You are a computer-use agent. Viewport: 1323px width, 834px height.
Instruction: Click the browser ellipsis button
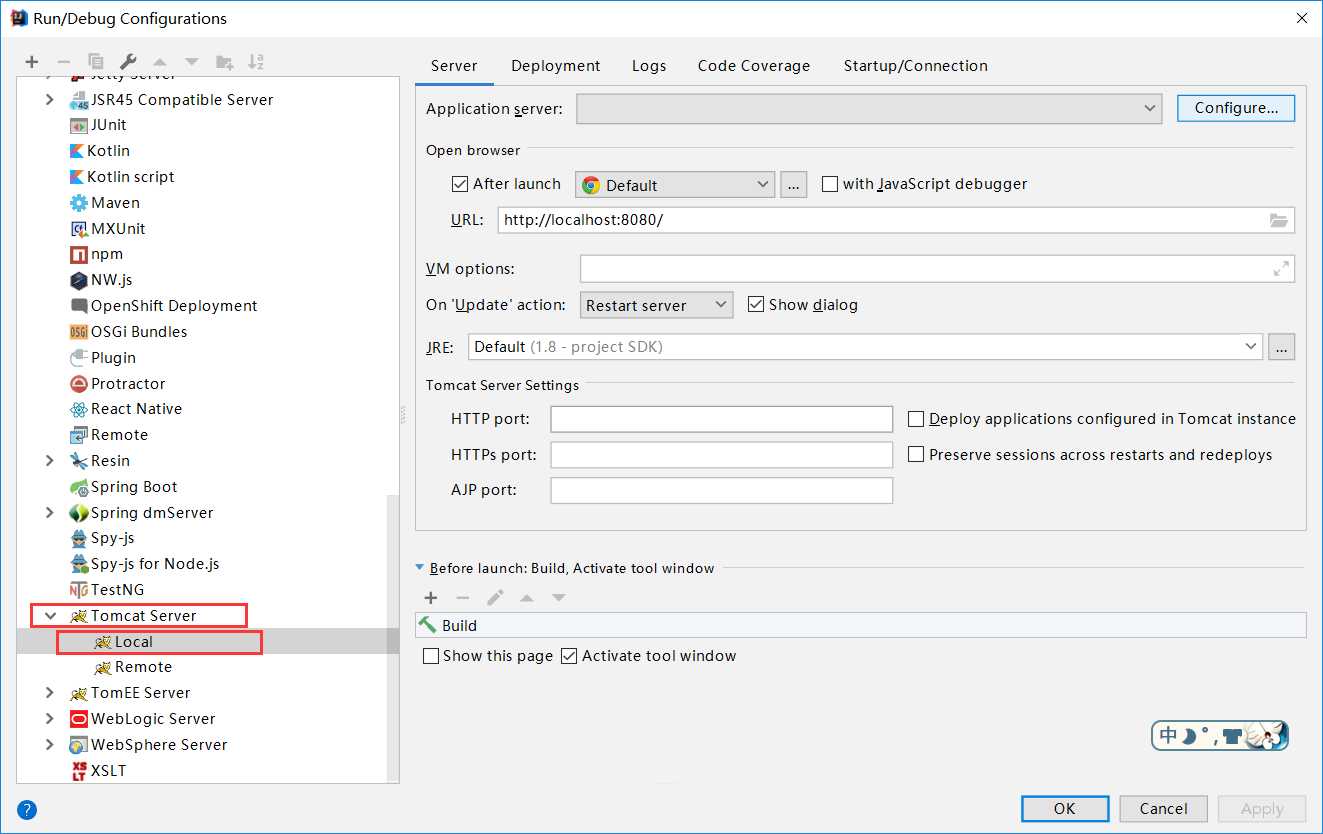point(794,185)
